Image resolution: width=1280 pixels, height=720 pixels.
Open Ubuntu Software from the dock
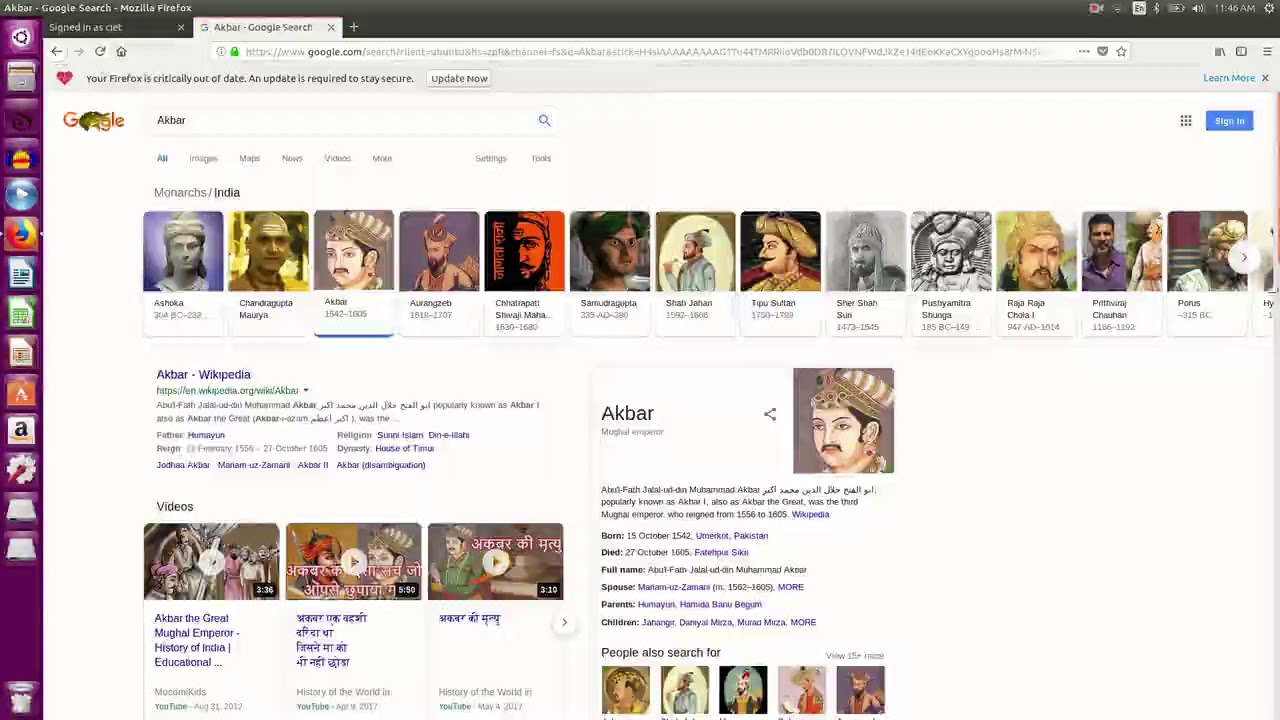click(x=21, y=391)
